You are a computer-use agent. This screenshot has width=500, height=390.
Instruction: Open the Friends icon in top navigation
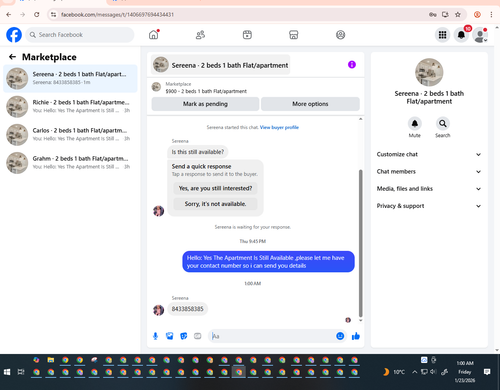[200, 35]
